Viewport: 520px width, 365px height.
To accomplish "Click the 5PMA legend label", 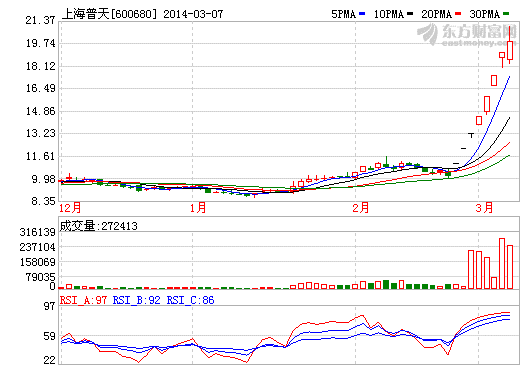I will pos(343,14).
